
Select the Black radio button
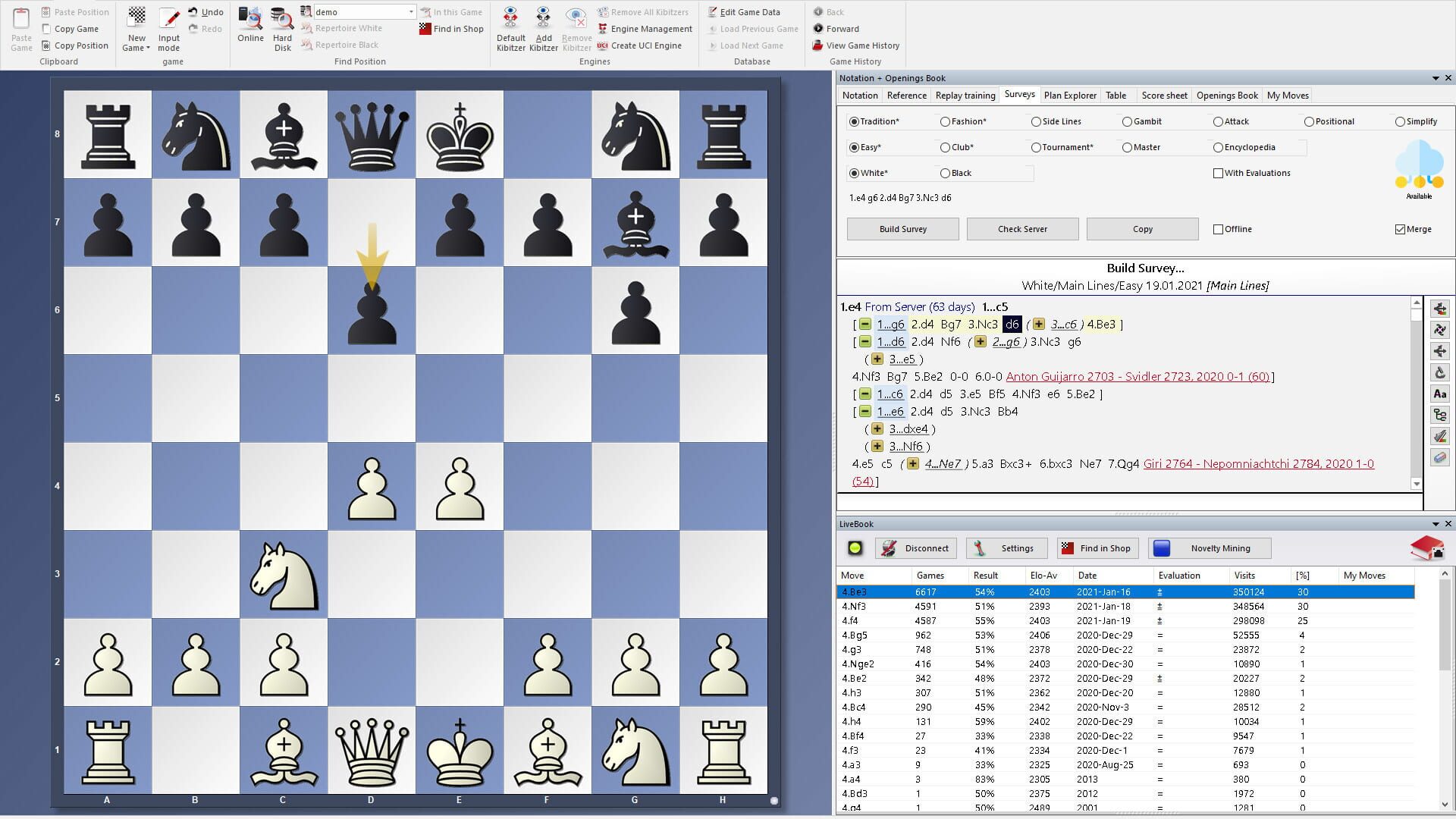945,173
